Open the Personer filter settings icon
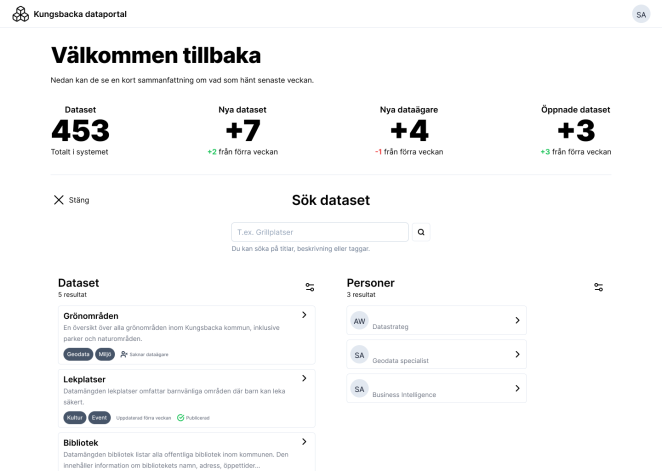The image size is (662, 471). [598, 287]
